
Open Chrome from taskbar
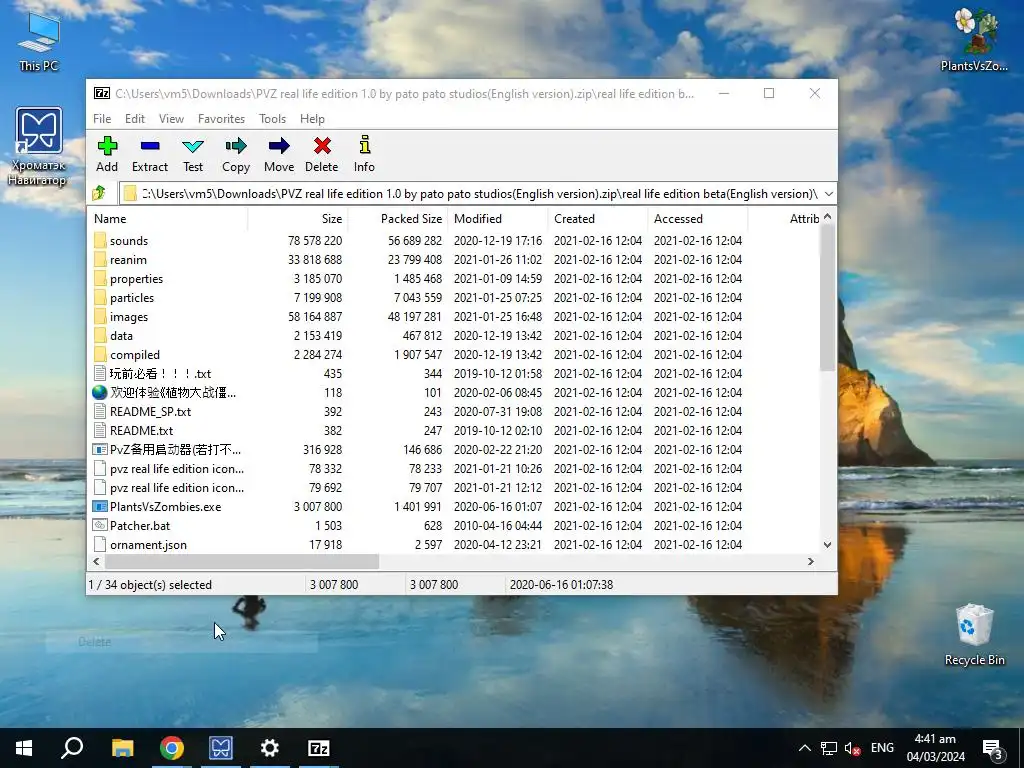click(x=172, y=748)
